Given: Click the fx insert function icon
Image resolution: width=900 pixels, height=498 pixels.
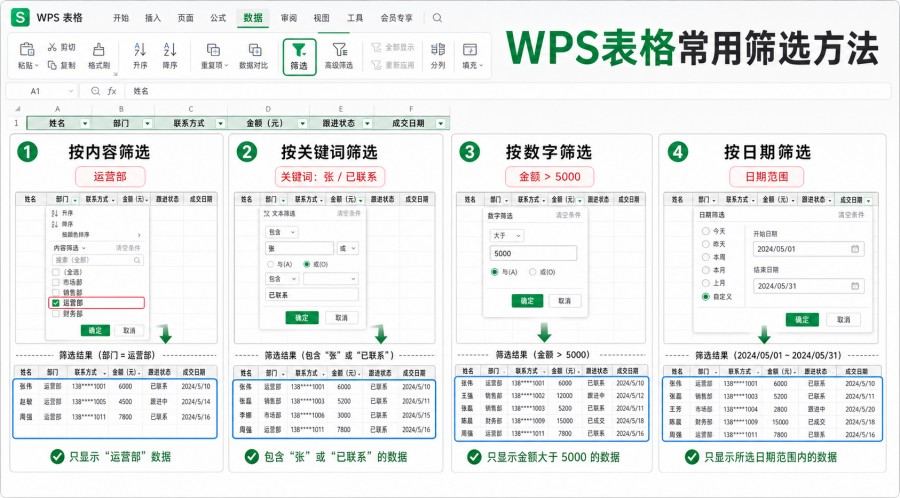Looking at the screenshot, I should [x=112, y=91].
